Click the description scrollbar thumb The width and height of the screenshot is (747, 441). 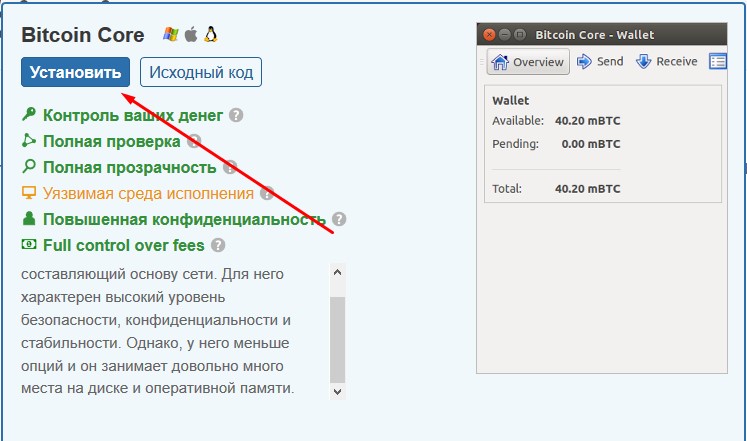coord(338,340)
